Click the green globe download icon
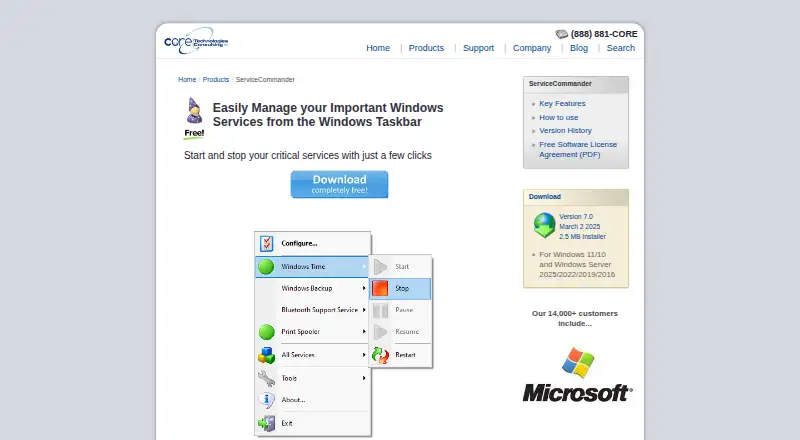The height and width of the screenshot is (440, 800). (x=544, y=225)
